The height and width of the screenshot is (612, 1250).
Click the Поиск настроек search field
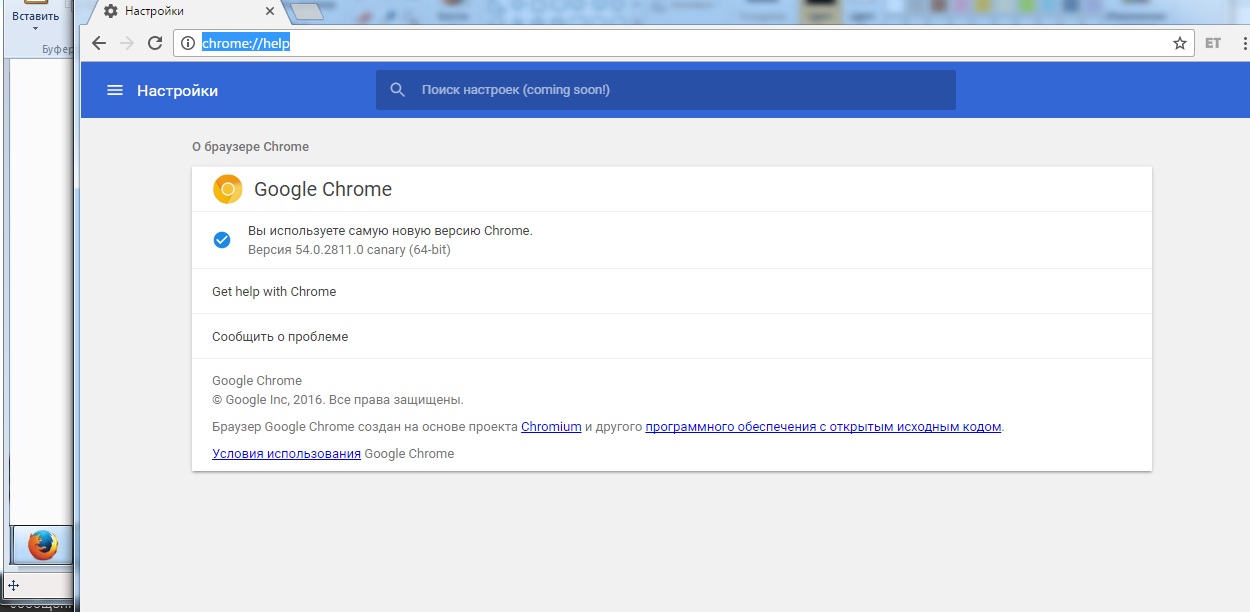[x=666, y=90]
